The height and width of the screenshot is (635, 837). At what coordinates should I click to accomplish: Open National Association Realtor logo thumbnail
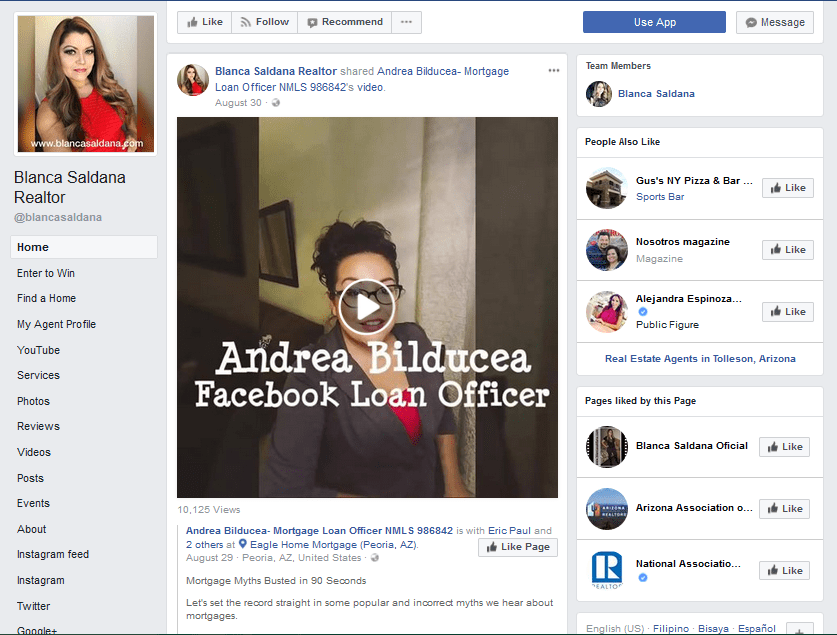click(x=606, y=570)
